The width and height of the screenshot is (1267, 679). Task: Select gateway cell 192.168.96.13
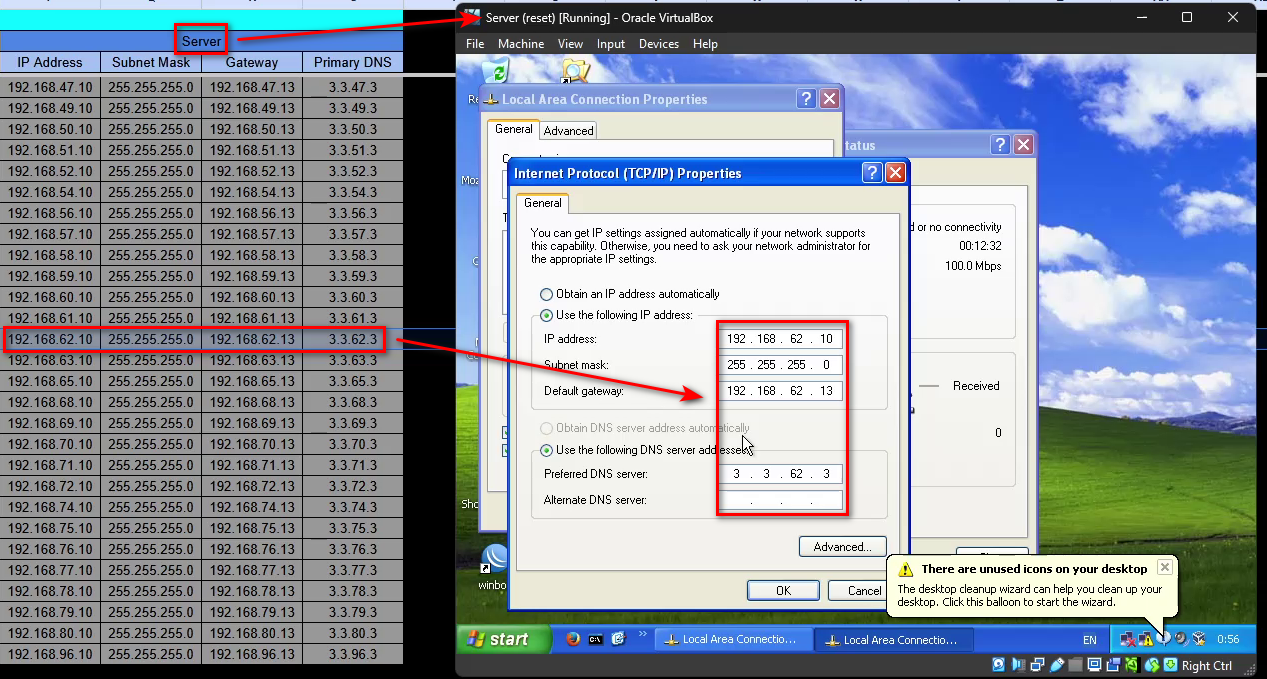[252, 655]
